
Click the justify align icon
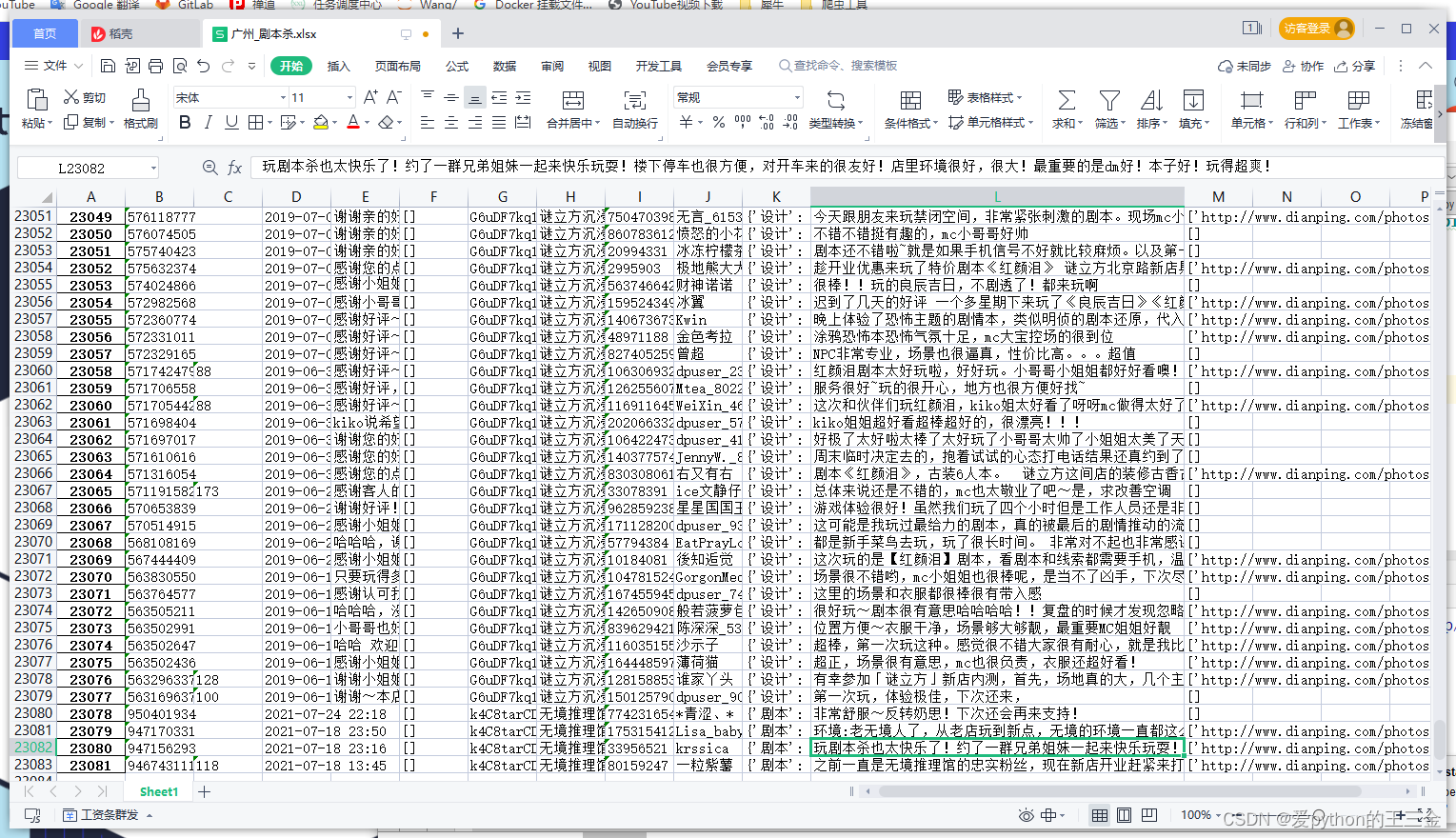click(x=499, y=122)
